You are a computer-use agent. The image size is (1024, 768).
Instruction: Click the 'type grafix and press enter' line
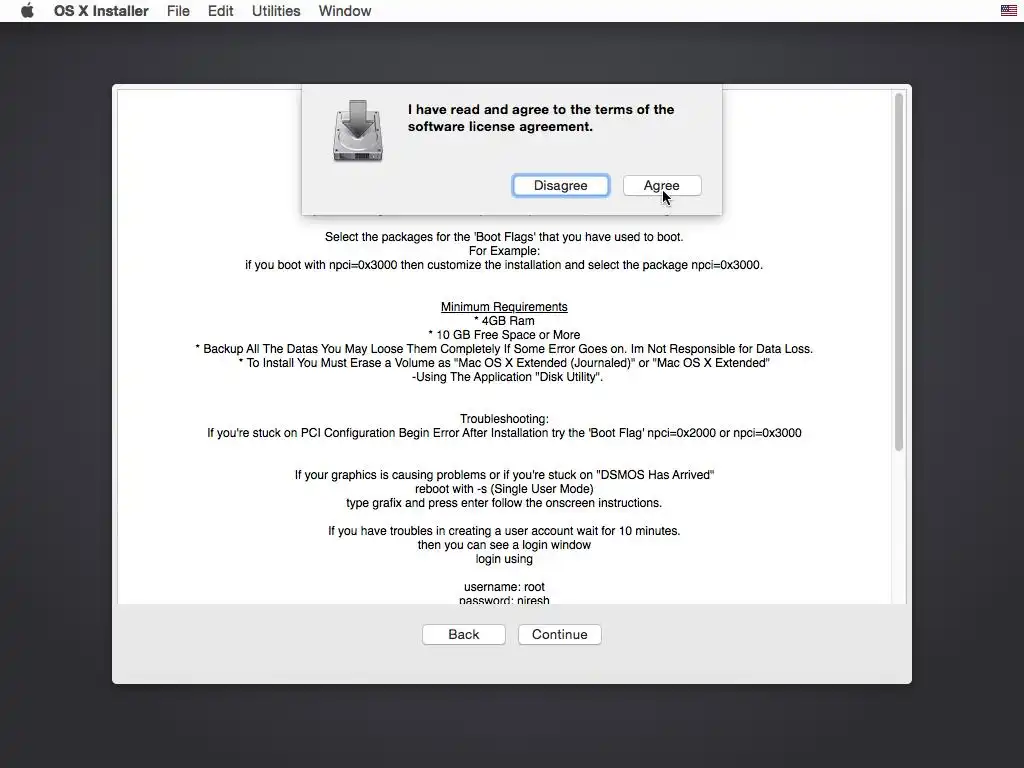pyautogui.click(x=504, y=503)
